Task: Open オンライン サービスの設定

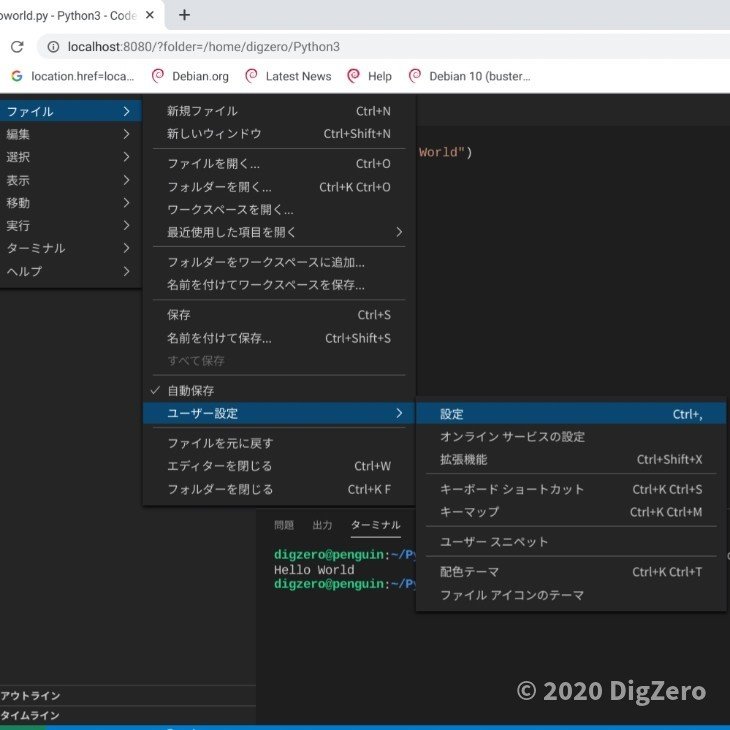Action: click(571, 437)
